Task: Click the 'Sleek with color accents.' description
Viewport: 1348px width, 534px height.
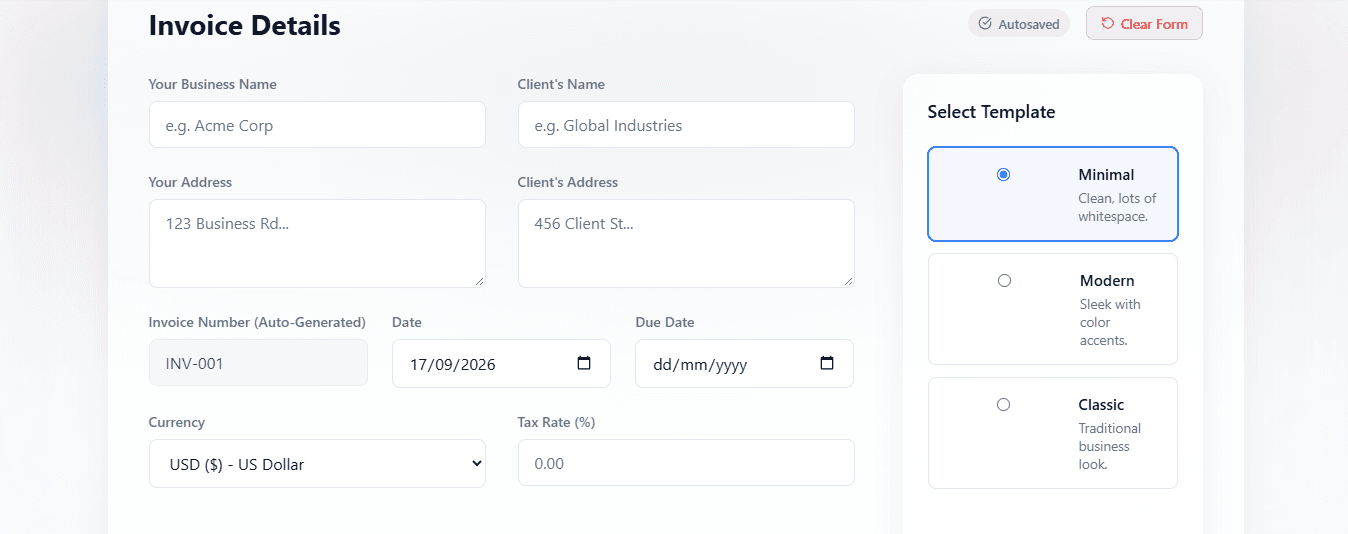Action: point(1110,322)
